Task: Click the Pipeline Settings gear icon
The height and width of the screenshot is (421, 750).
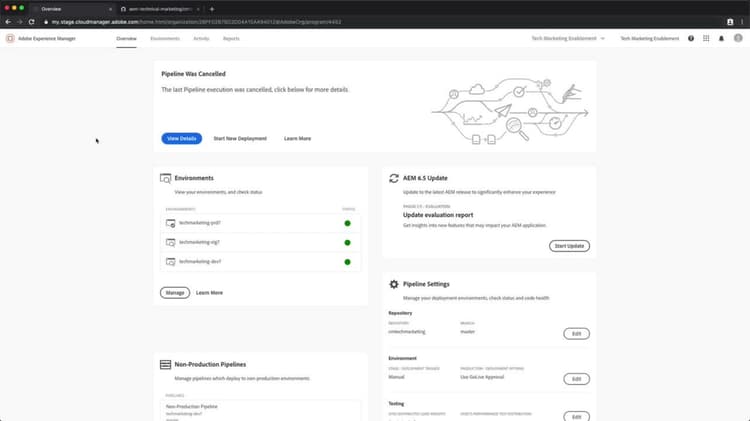Action: pyautogui.click(x=394, y=284)
